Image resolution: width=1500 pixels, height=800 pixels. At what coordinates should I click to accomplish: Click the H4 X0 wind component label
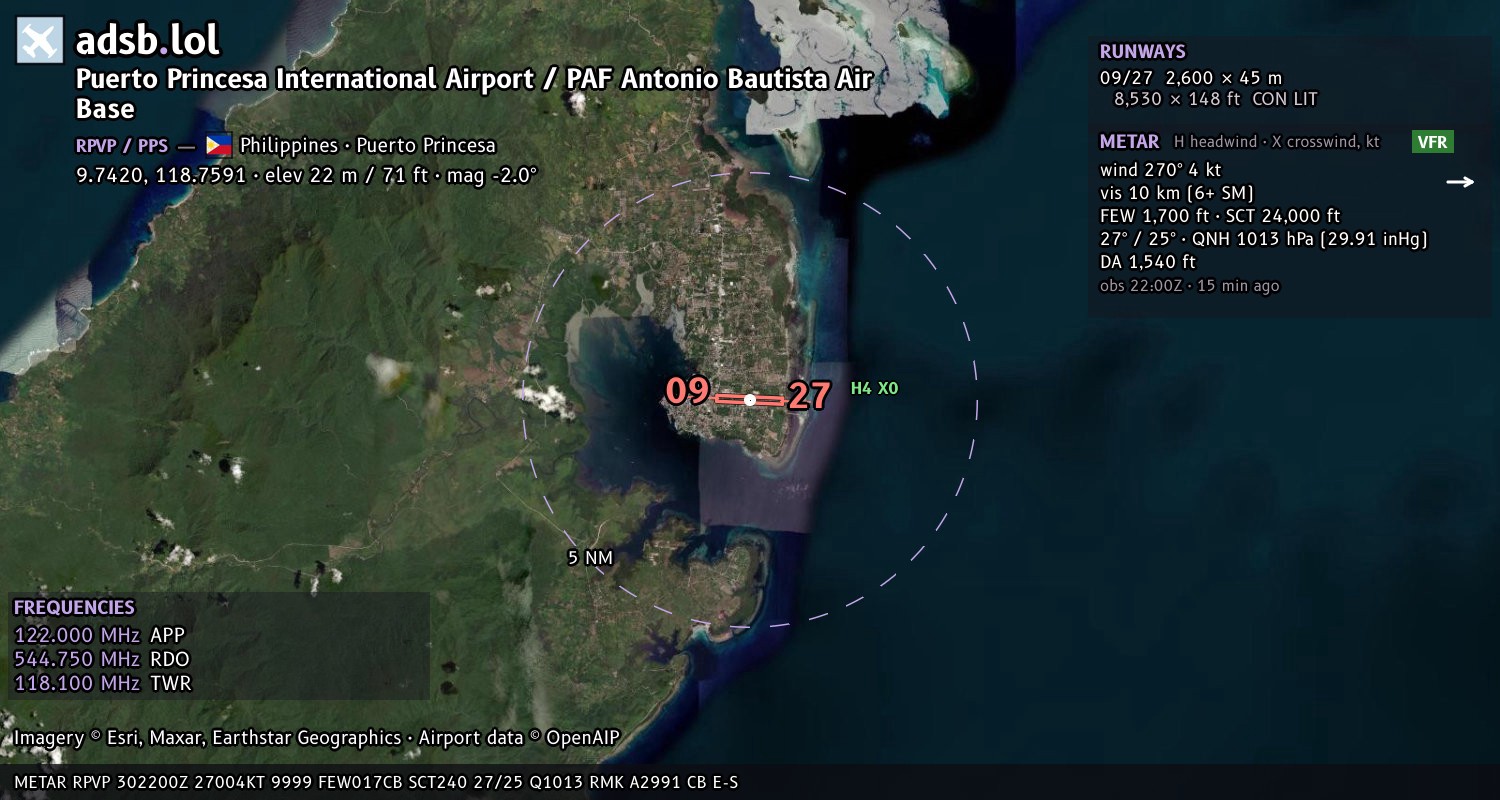coord(874,388)
